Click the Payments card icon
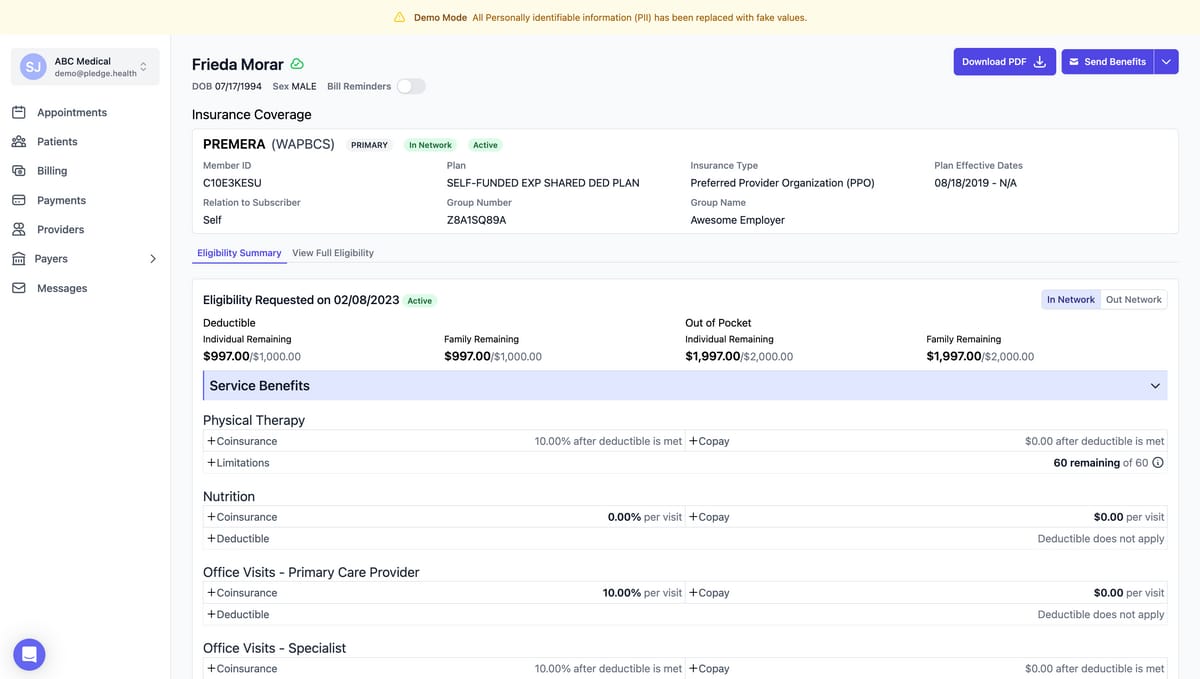 19,200
